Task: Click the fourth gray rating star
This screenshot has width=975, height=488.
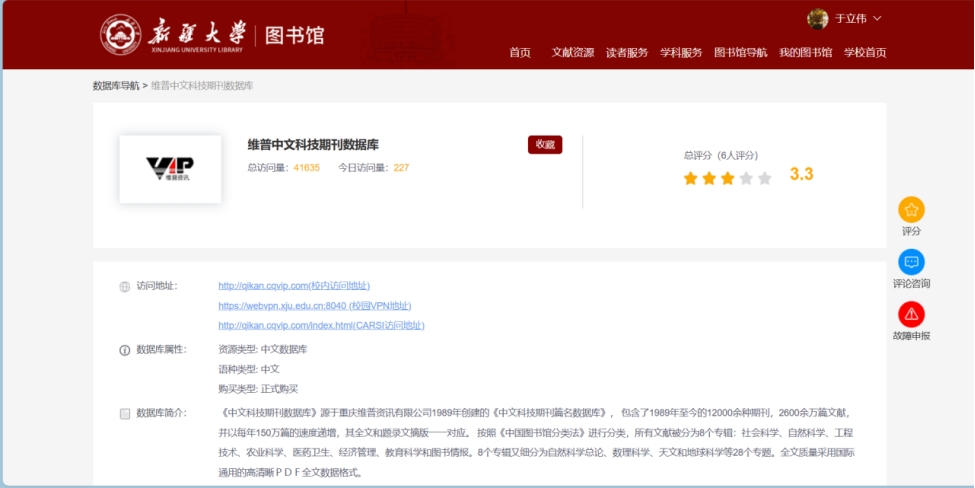Action: (x=746, y=178)
